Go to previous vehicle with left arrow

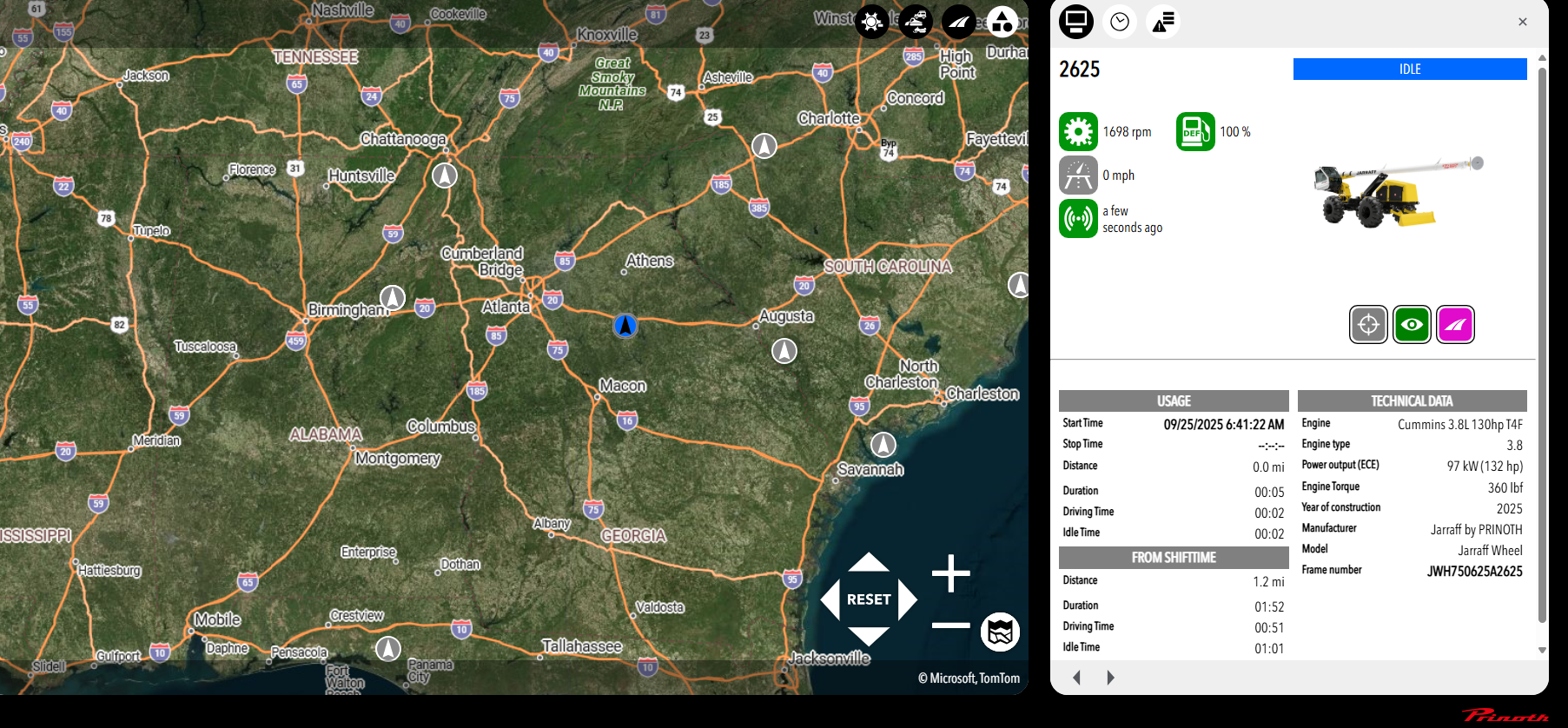(1077, 678)
